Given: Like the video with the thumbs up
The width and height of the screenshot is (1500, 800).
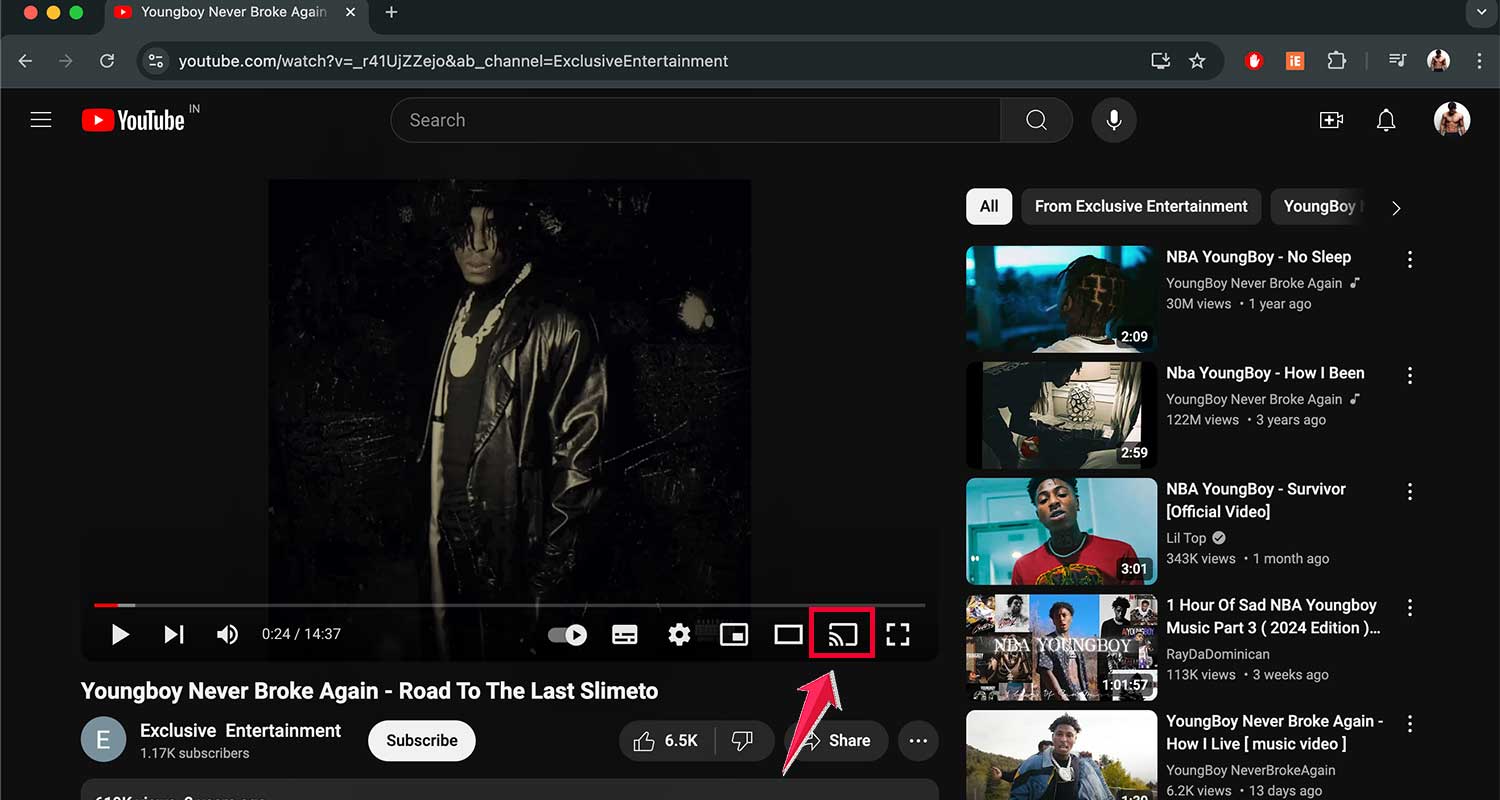Looking at the screenshot, I should [x=655, y=740].
